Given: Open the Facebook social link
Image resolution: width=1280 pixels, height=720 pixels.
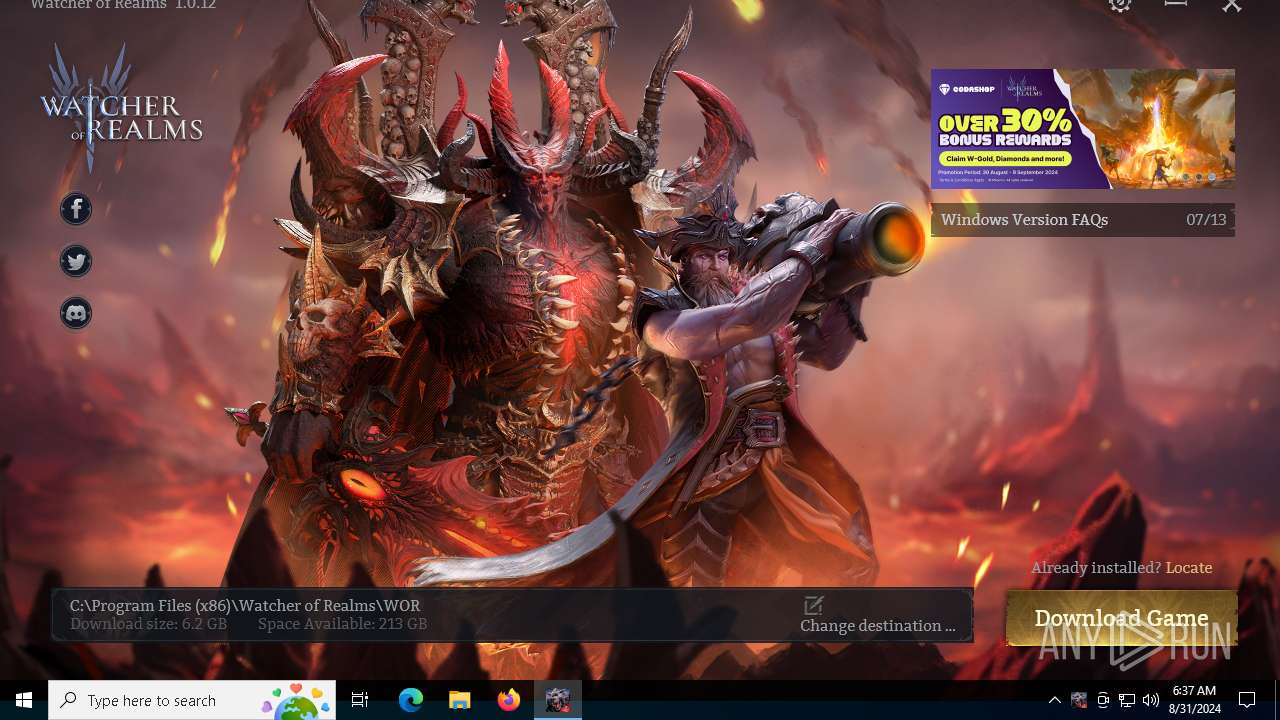Looking at the screenshot, I should pyautogui.click(x=76, y=209).
